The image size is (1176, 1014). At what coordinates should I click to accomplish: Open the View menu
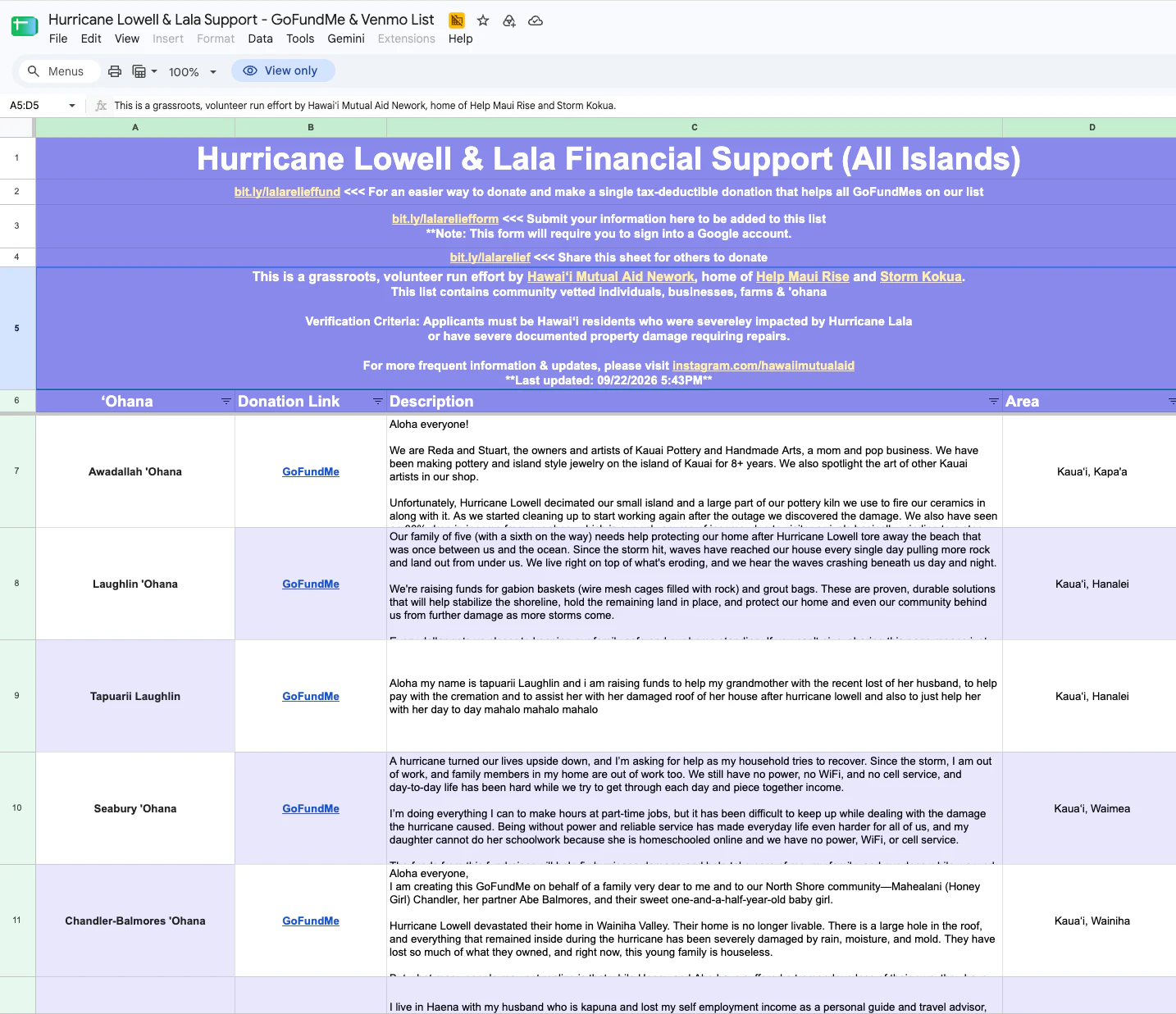pyautogui.click(x=127, y=39)
